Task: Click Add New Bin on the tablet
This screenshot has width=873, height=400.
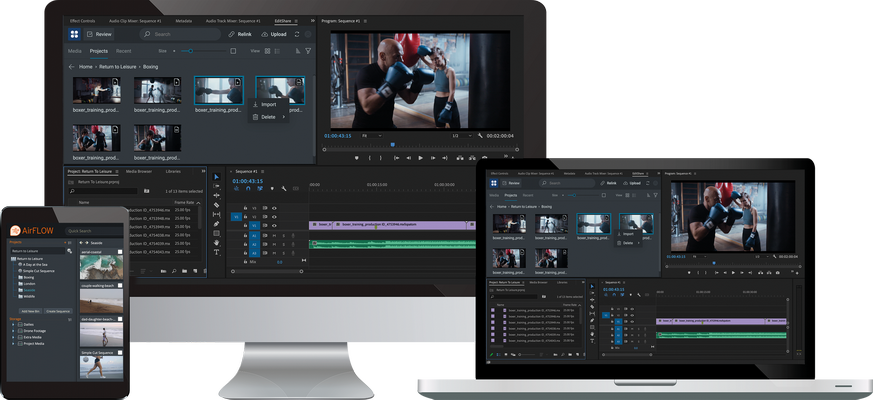Action: coord(31,311)
